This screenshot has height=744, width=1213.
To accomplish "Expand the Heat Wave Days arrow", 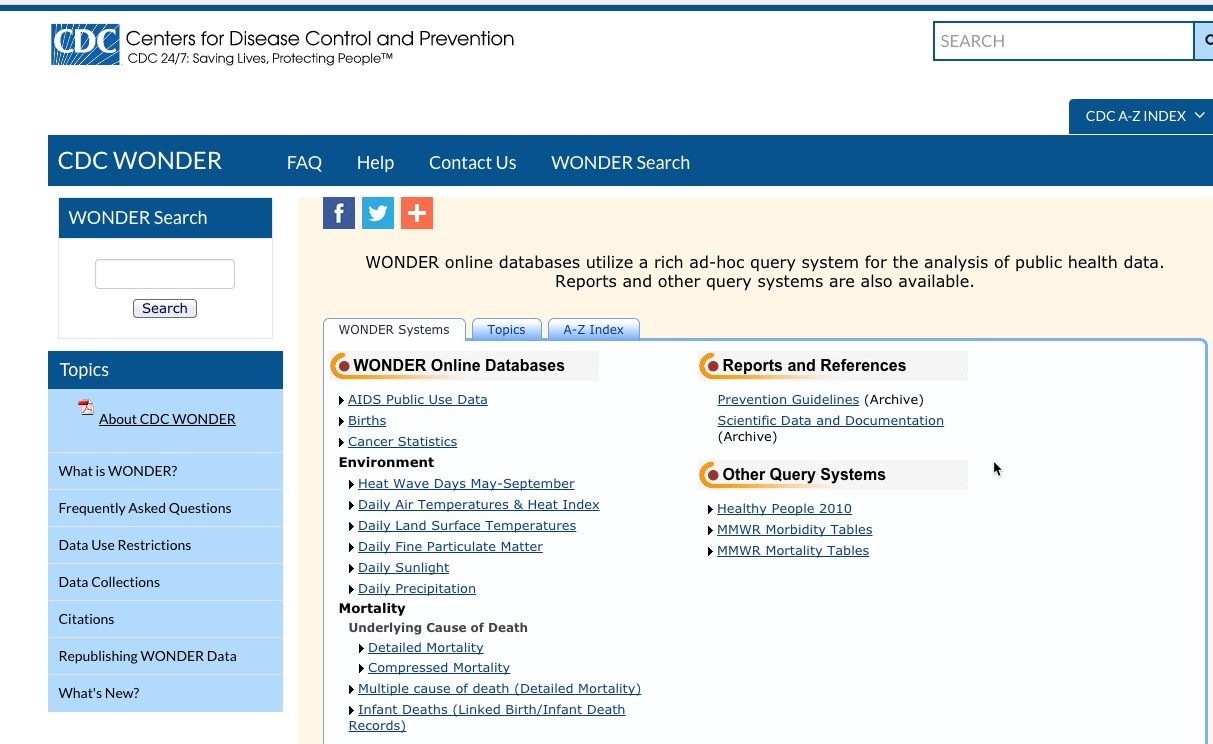I will click(352, 485).
